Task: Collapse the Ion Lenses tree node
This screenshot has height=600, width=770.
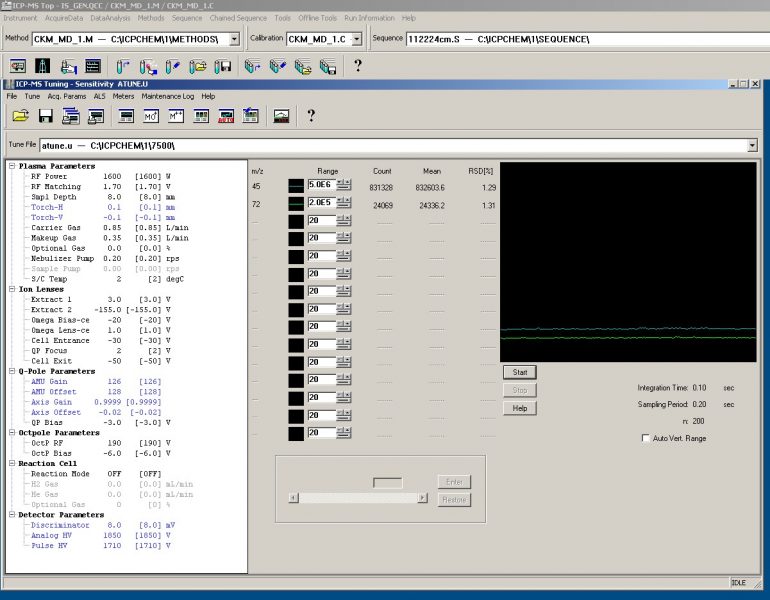Action: [x=12, y=289]
